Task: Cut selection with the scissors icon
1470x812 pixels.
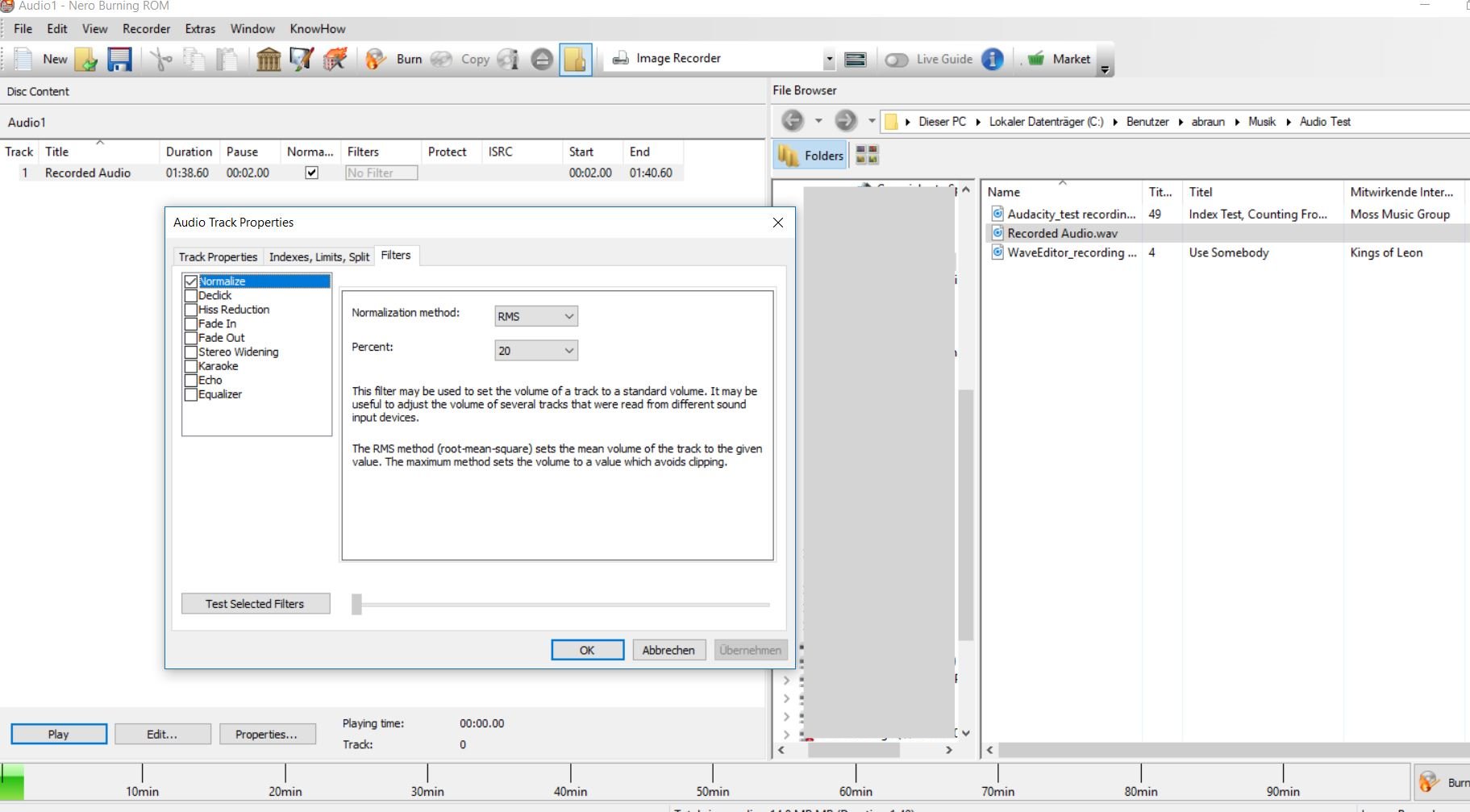Action: pos(160,59)
